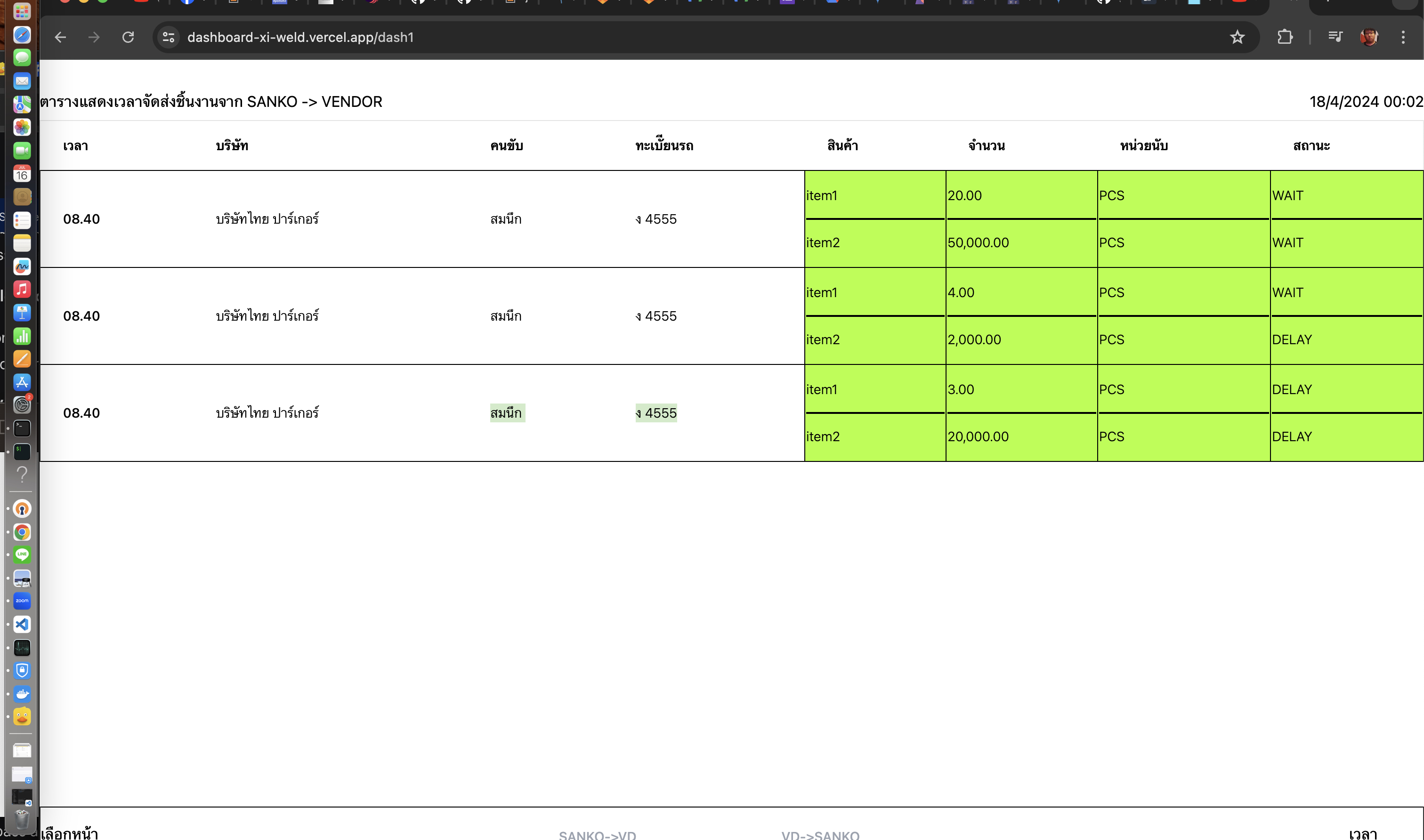Open the SANKO->VD page link
This screenshot has height=840, width=1424.
[x=597, y=834]
